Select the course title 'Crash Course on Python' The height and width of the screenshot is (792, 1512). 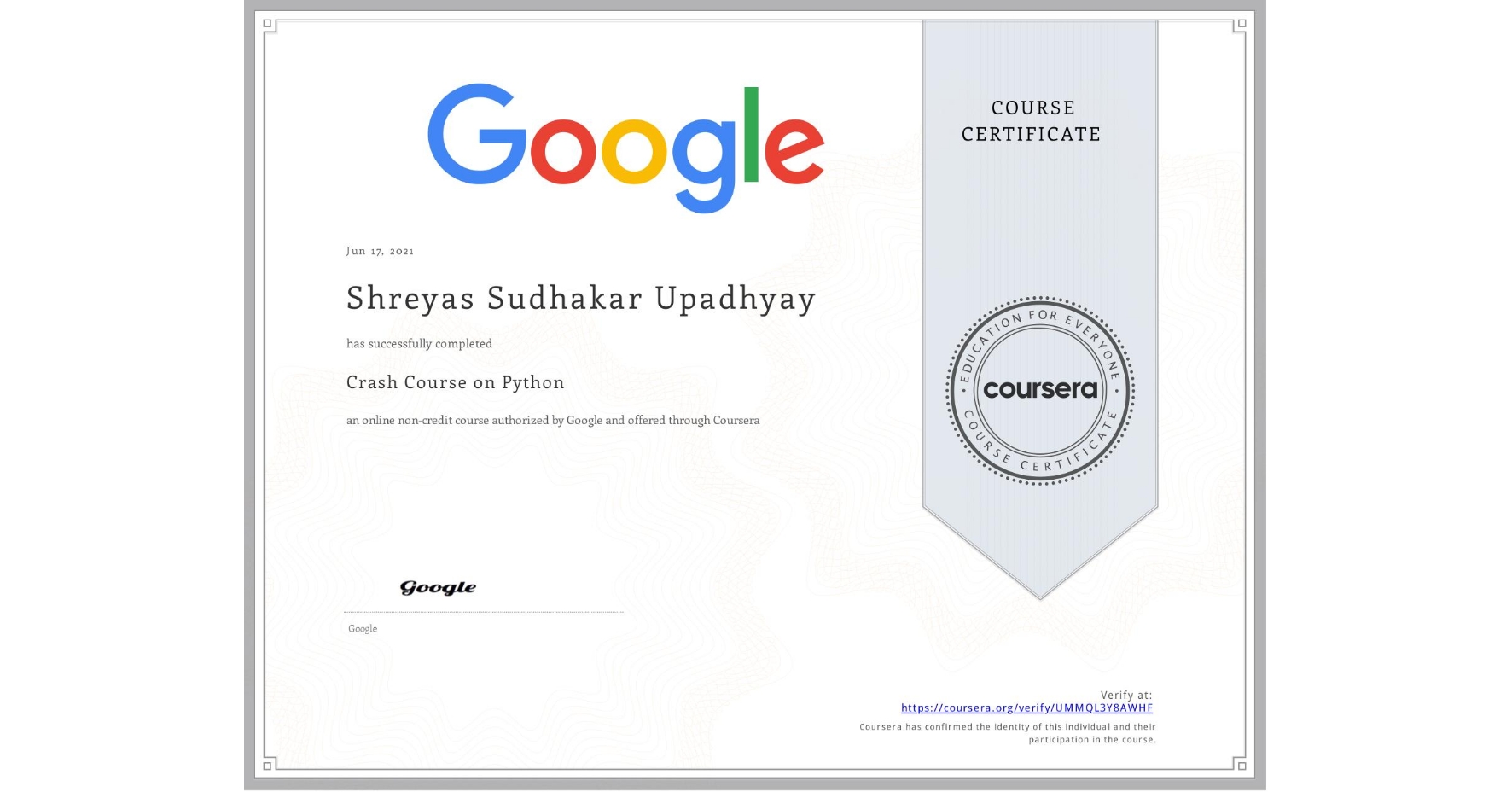tap(456, 382)
